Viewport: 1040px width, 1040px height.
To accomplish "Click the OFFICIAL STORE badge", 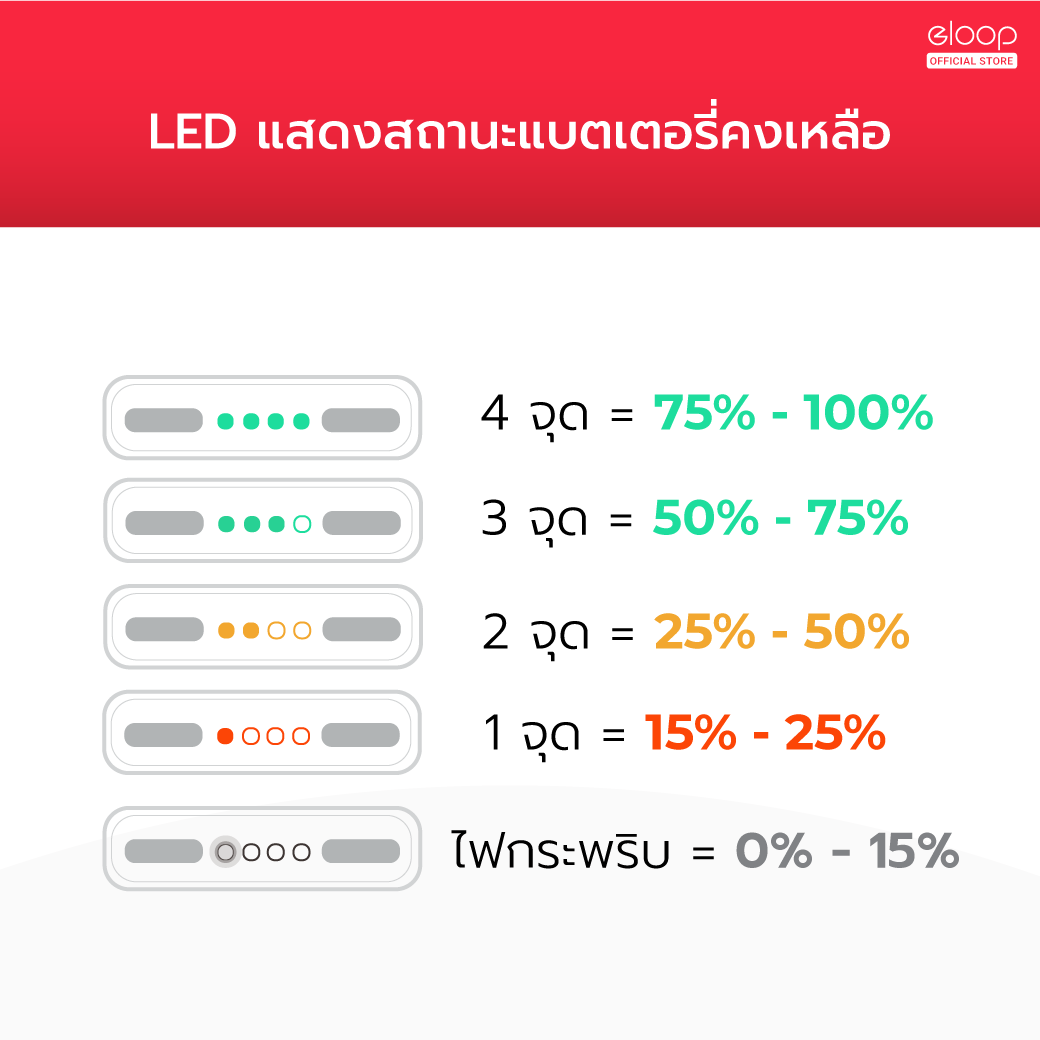I will [x=972, y=62].
